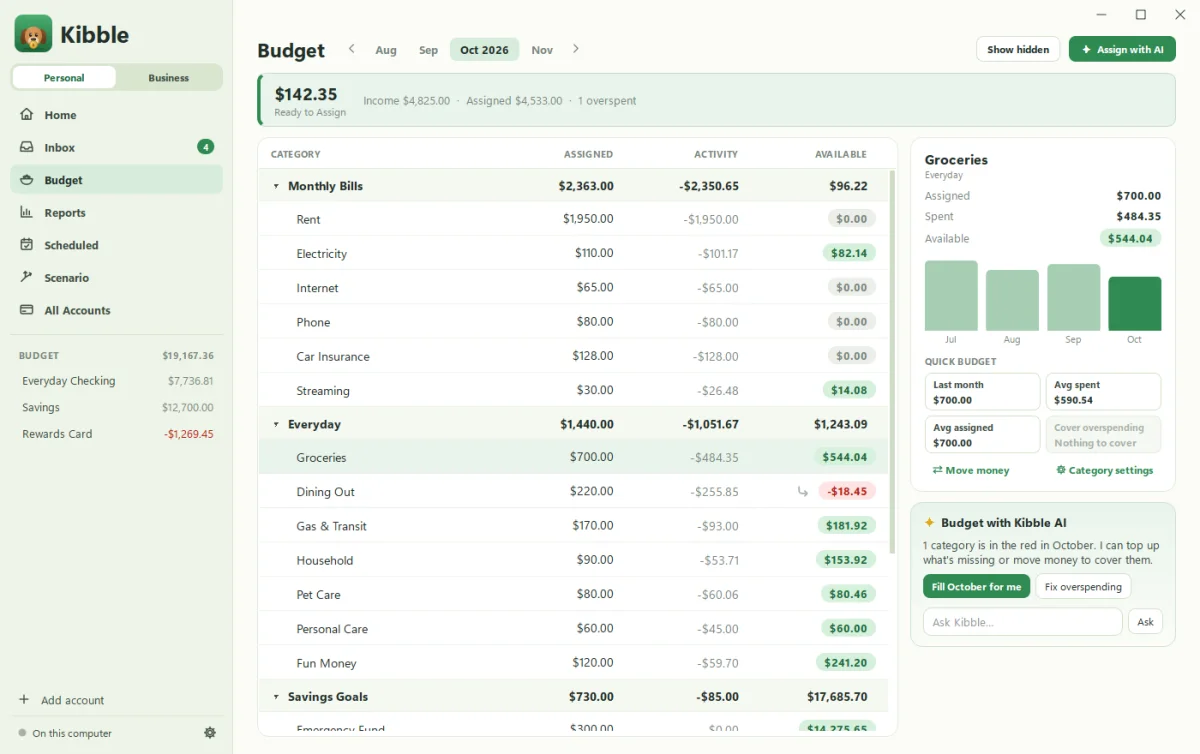Click the Inbox tray icon
Viewport: 1200px width, 754px height.
pos(27,147)
